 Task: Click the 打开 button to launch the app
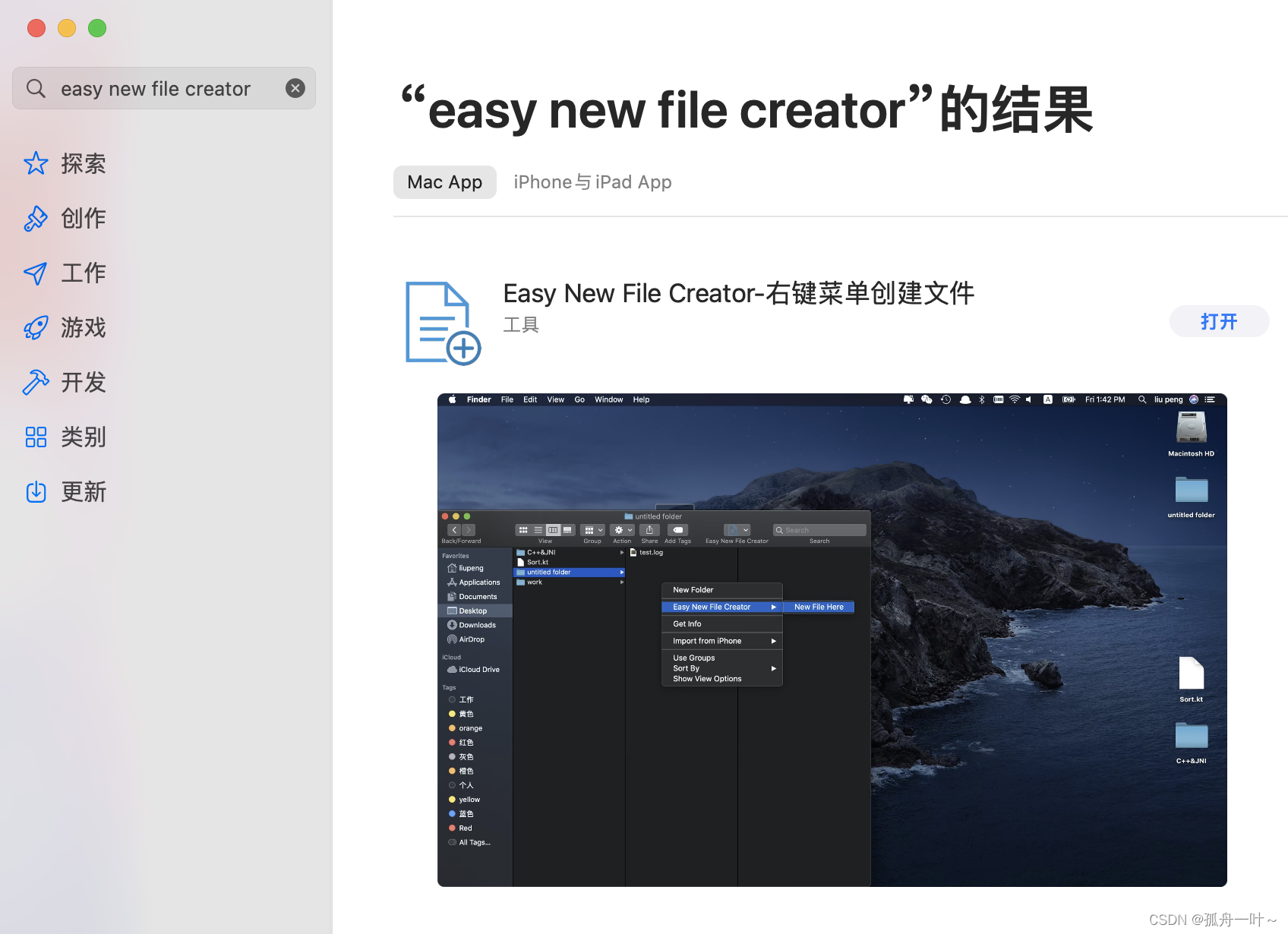1219,321
